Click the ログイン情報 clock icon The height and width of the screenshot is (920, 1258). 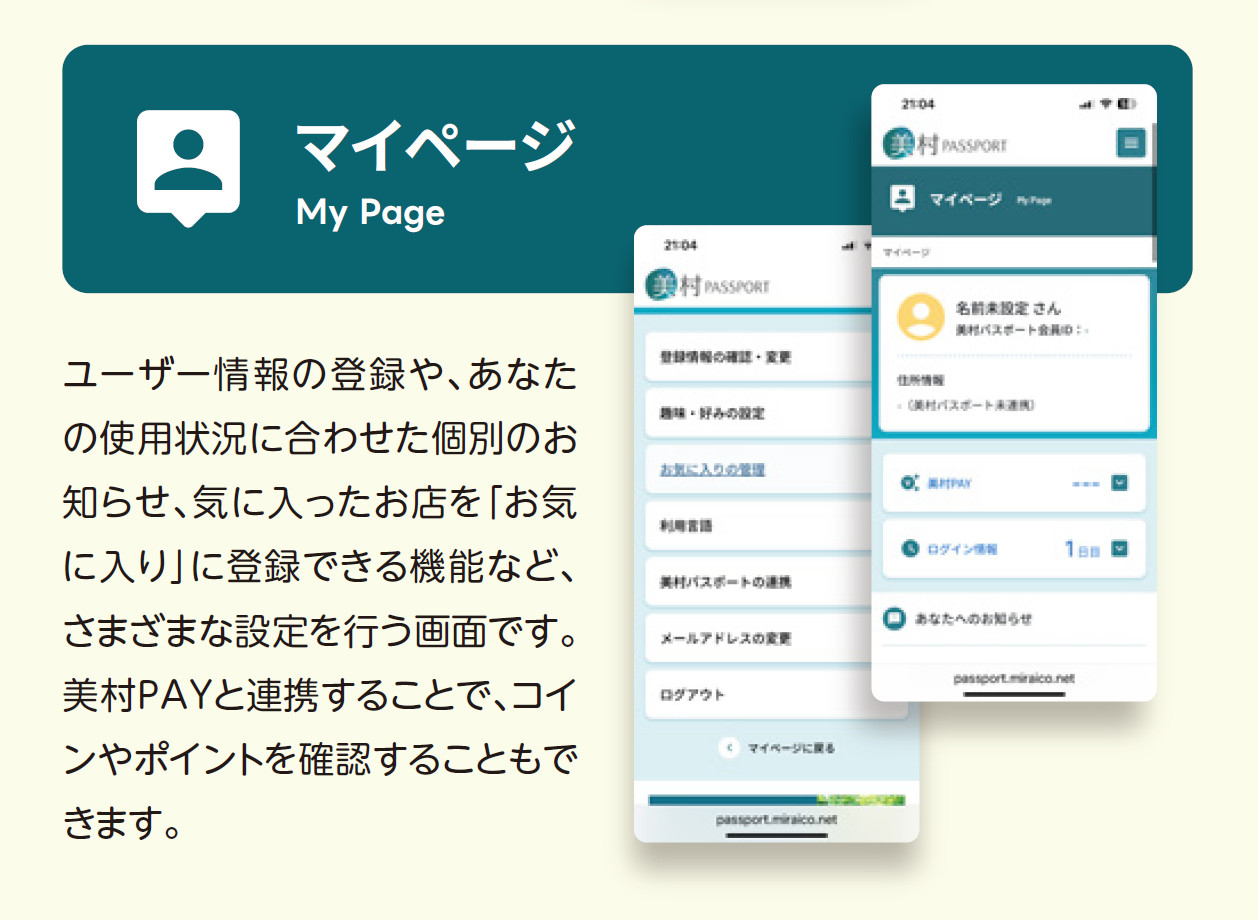pos(909,549)
